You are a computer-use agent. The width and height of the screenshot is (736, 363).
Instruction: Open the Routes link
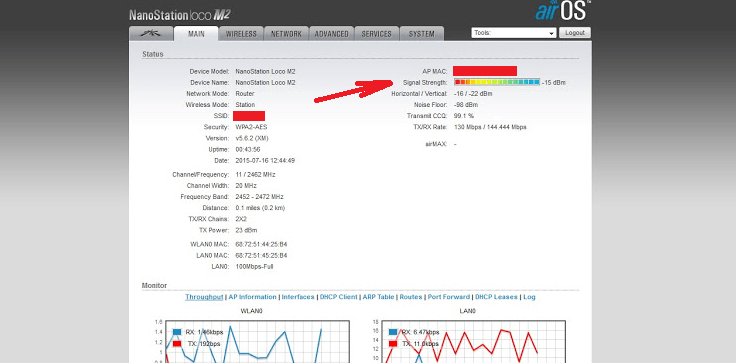[x=411, y=297]
